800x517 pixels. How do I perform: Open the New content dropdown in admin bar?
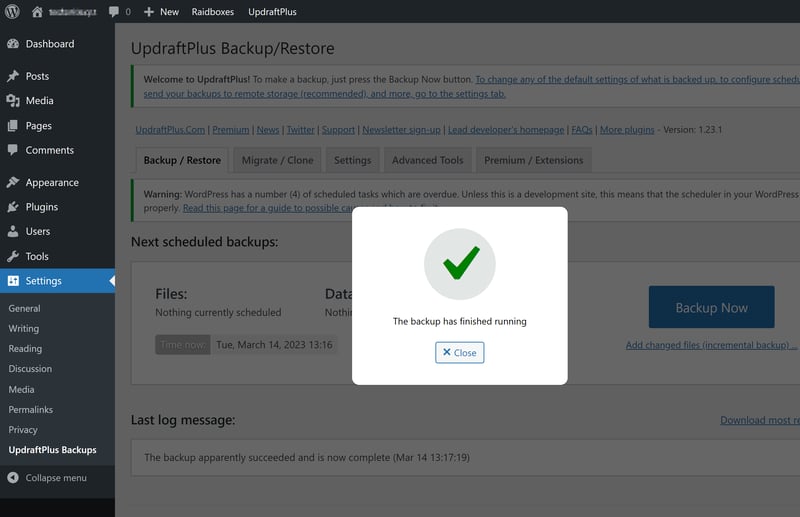tap(161, 12)
